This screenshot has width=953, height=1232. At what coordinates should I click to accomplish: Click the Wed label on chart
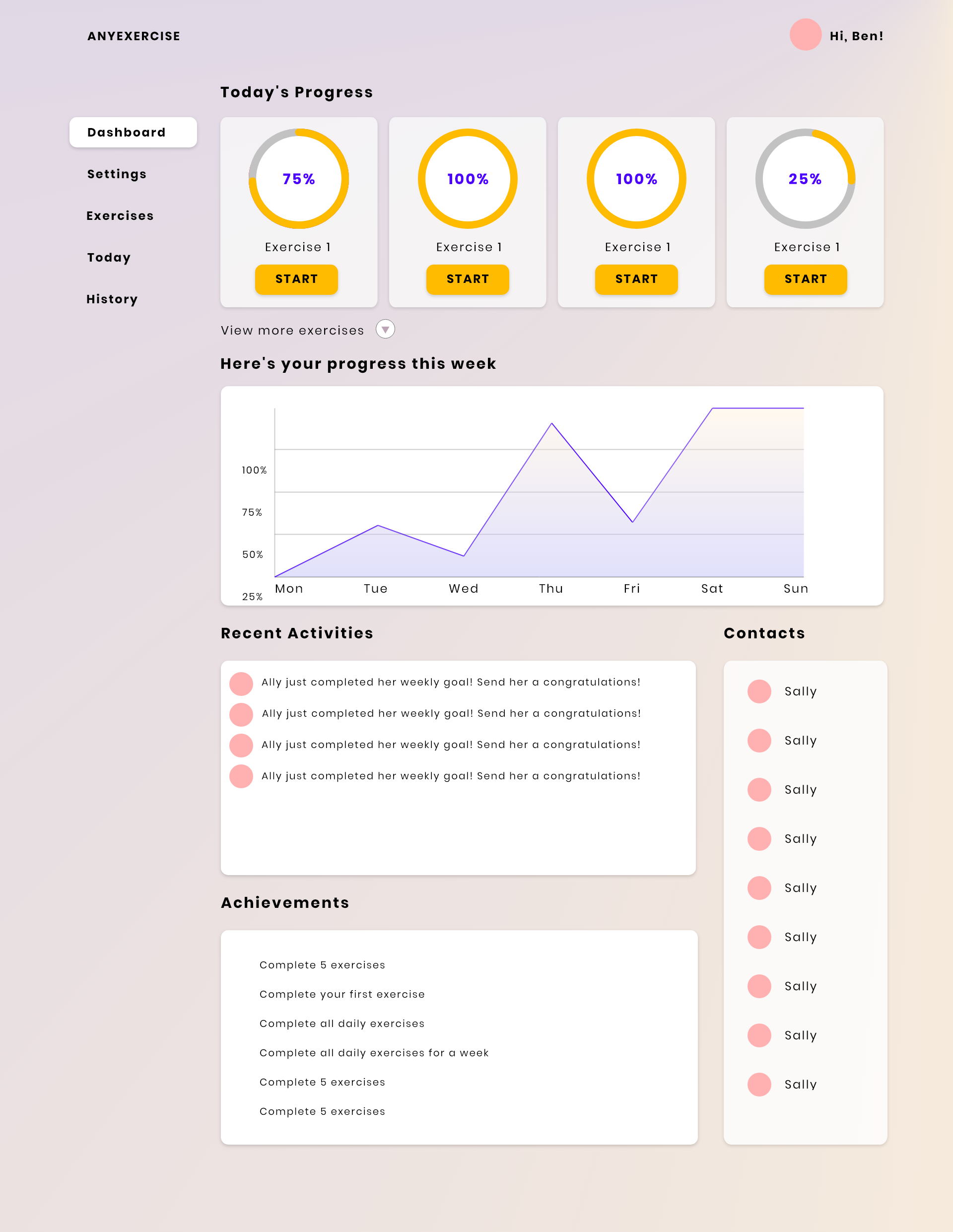coord(464,589)
